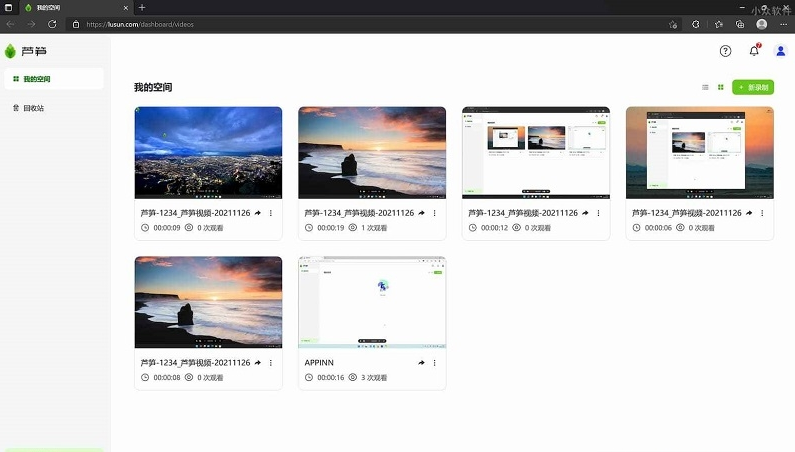Screen dimensions: 795x452
Task: Open the browser new tab button
Action: coord(142,8)
